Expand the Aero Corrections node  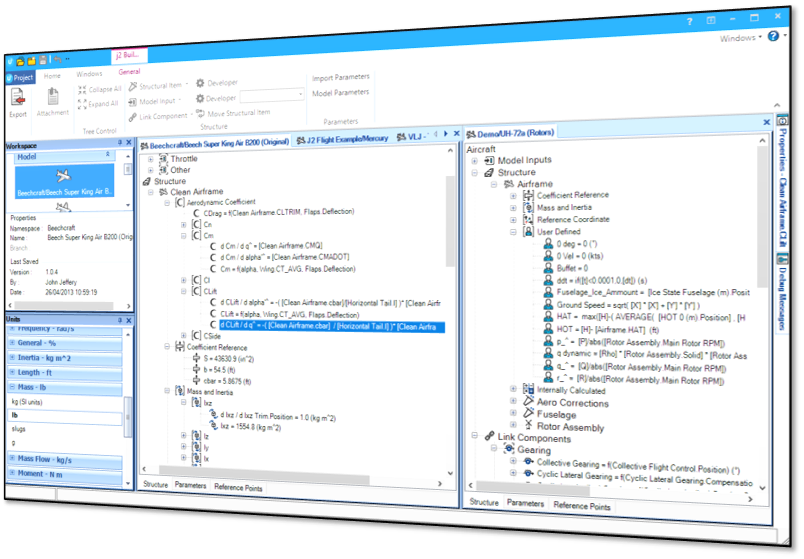[x=514, y=402]
